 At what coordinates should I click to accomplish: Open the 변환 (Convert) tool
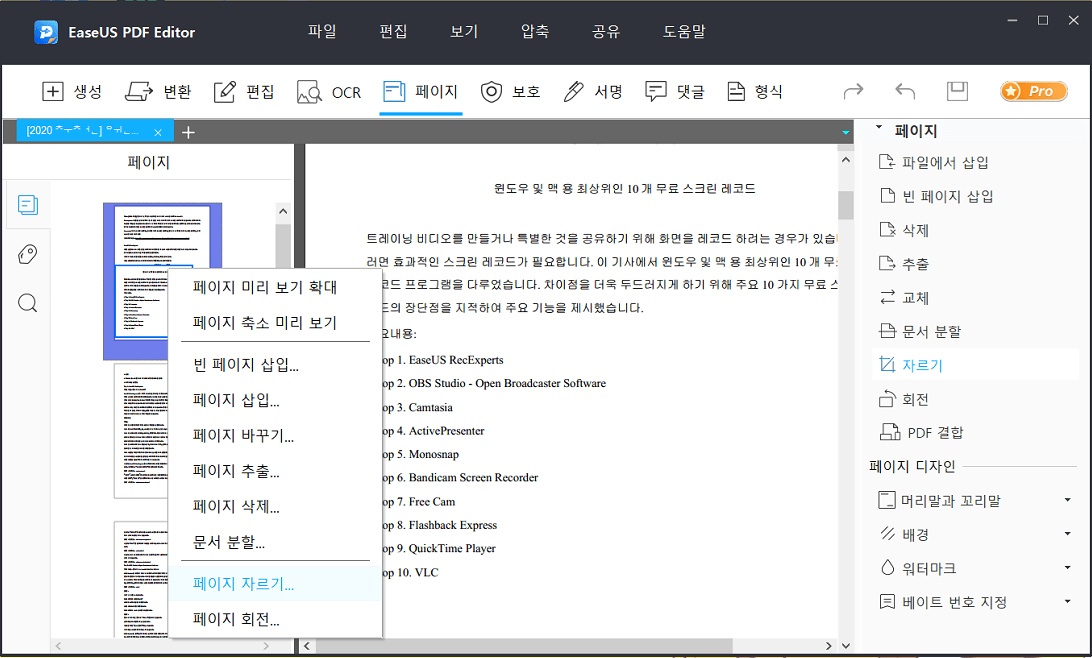coord(158,91)
